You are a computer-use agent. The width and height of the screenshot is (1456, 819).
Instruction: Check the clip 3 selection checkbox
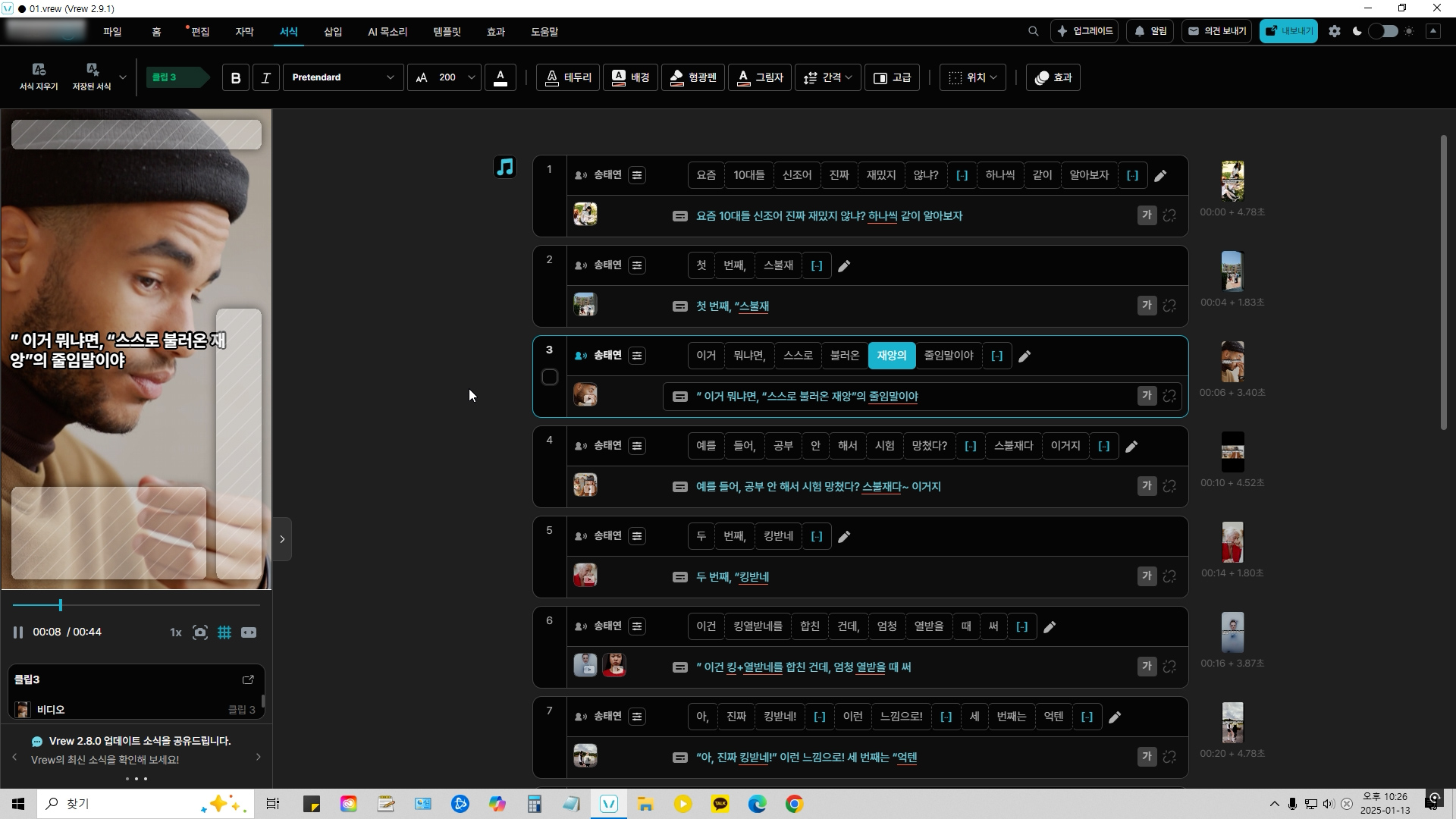click(550, 377)
